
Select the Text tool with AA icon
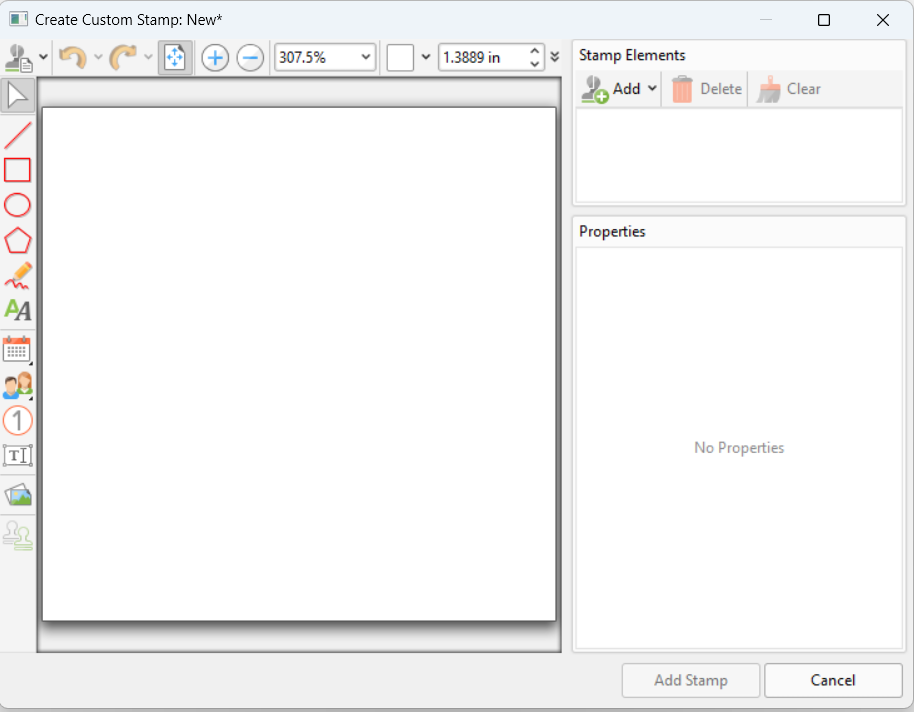pos(18,311)
